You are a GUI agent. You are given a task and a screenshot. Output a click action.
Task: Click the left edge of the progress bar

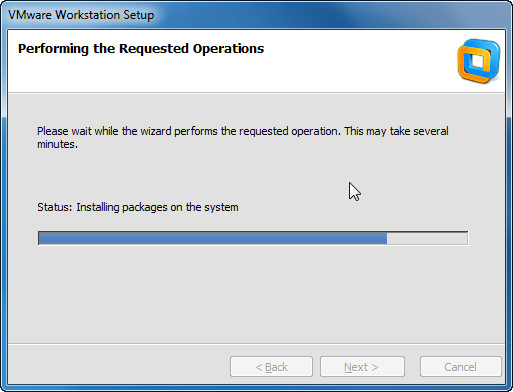tap(39, 238)
